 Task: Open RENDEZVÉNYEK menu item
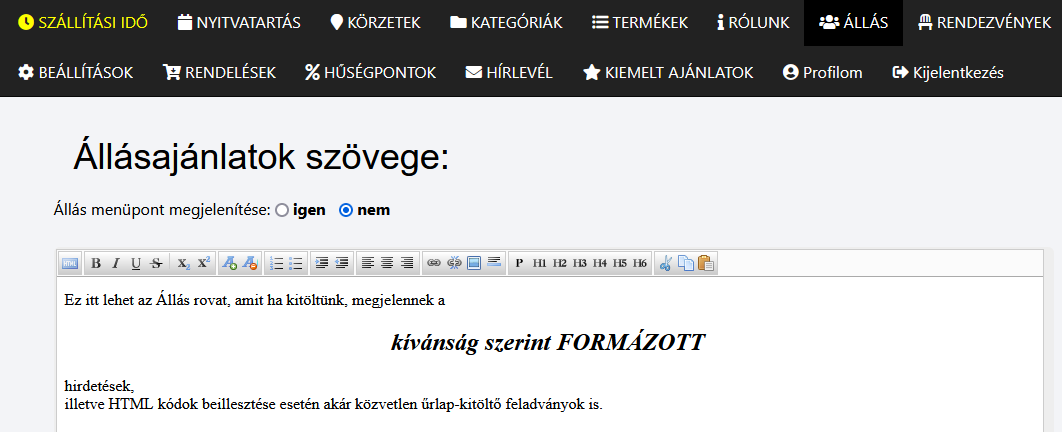point(984,22)
